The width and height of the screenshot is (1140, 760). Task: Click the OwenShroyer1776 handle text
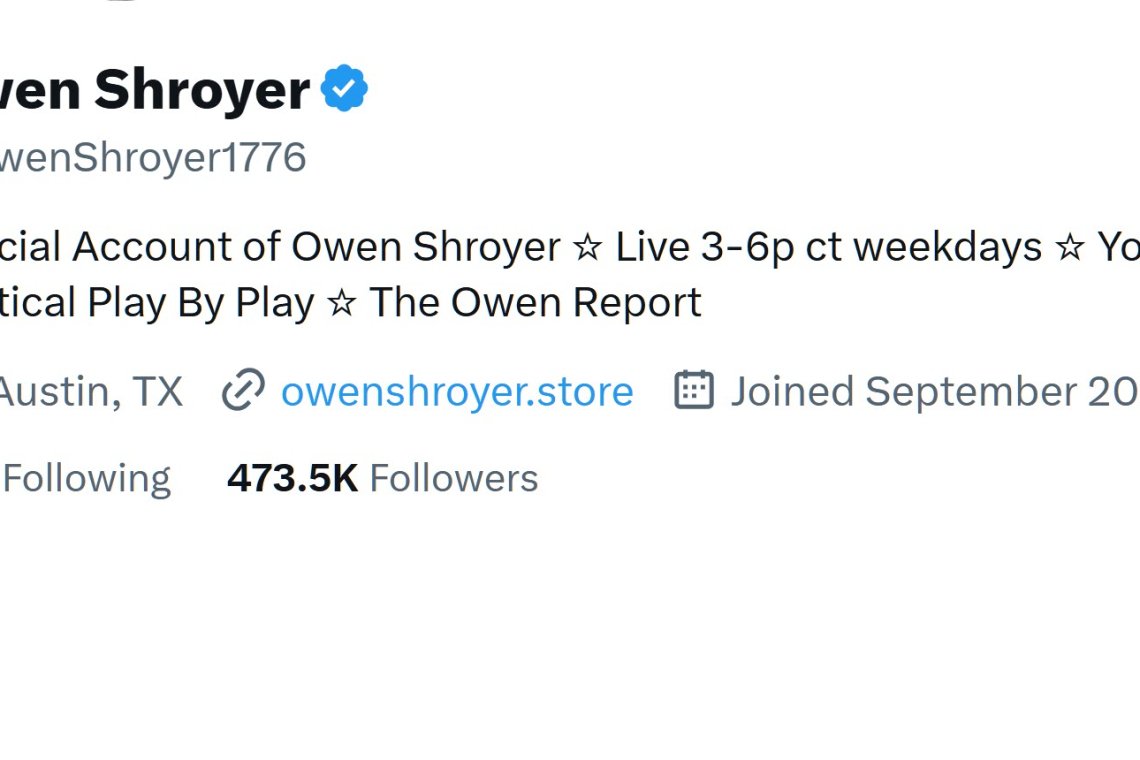pos(153,158)
